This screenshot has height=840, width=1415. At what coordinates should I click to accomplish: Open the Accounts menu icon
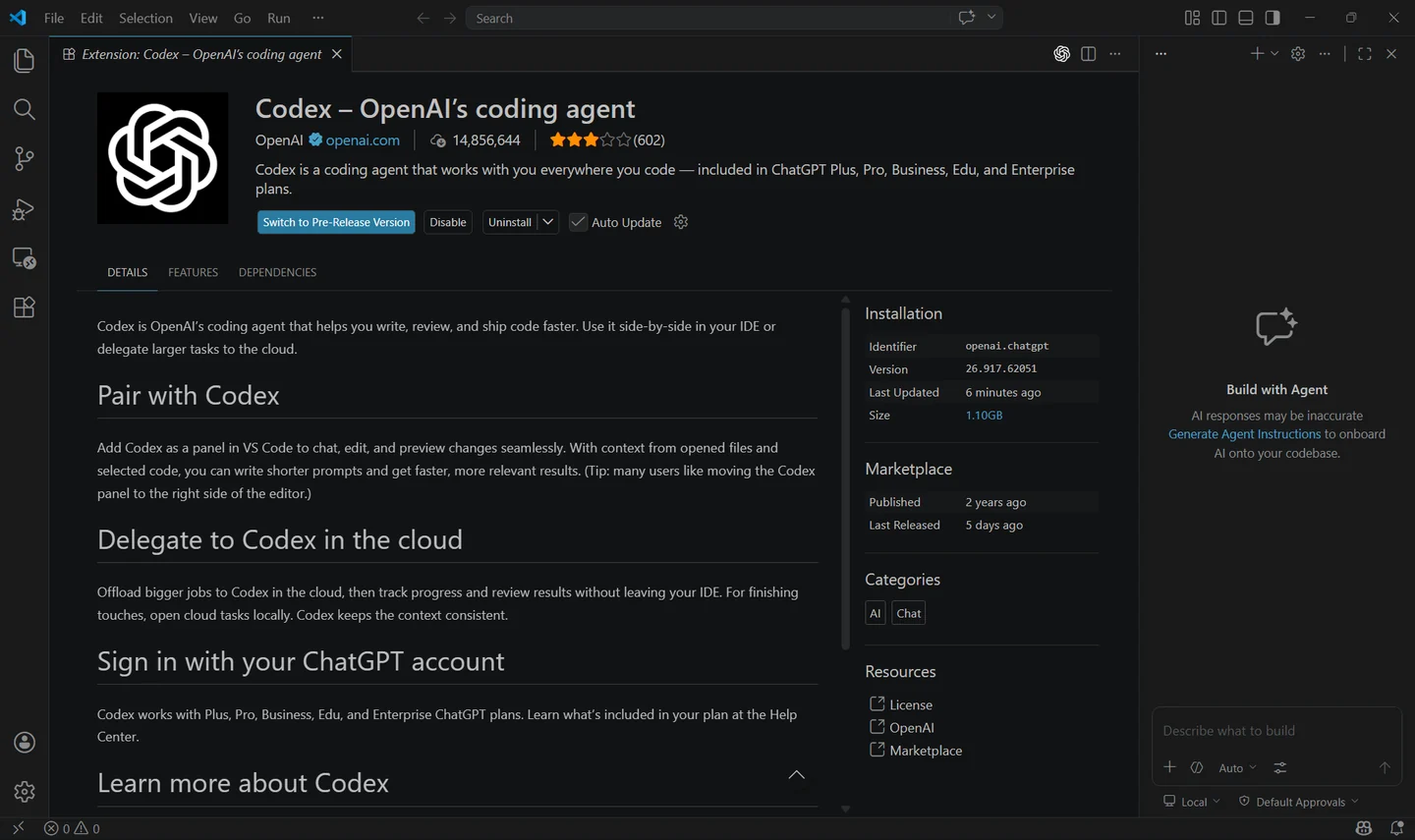click(25, 743)
